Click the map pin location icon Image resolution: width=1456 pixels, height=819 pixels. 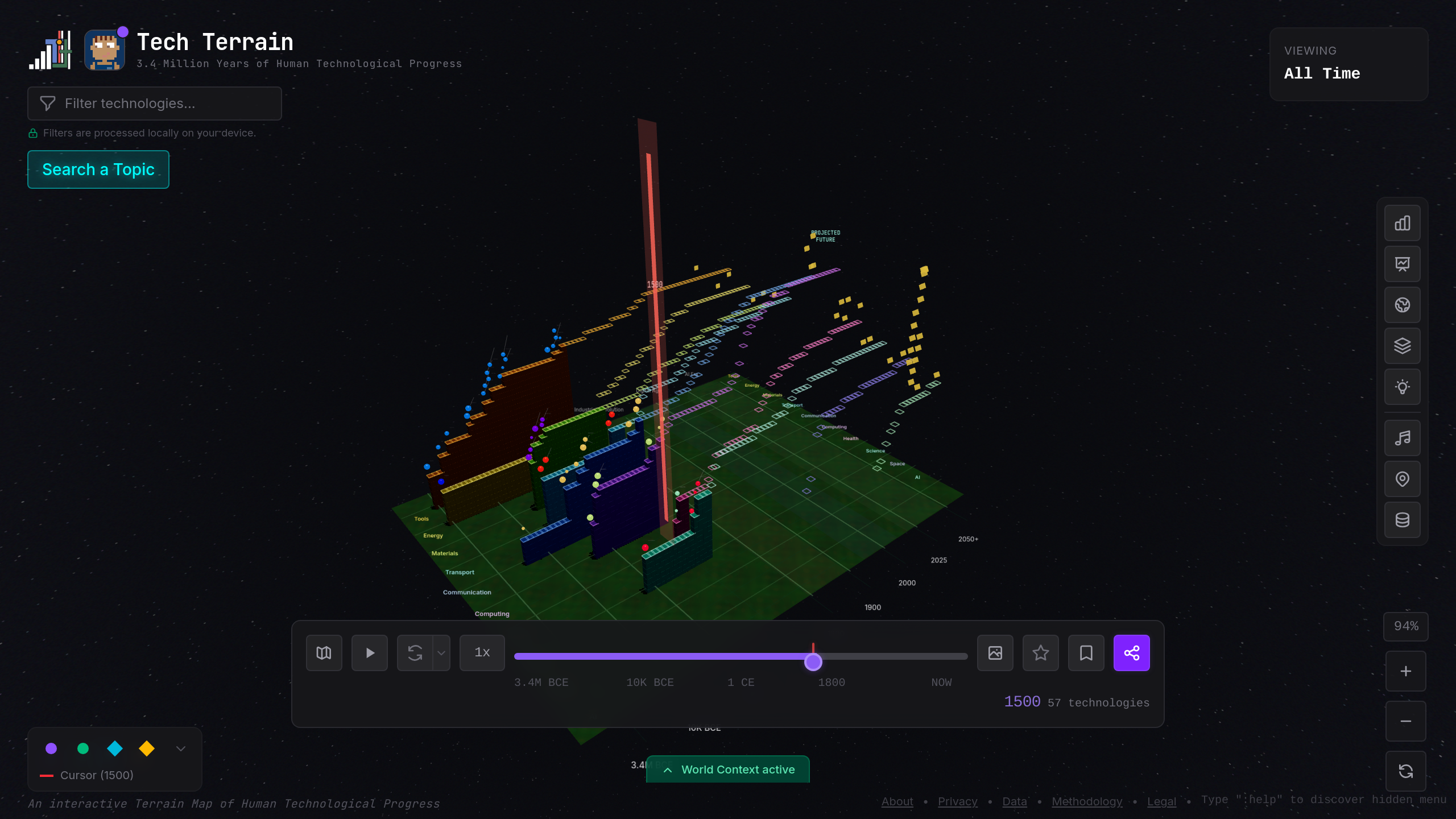coord(1402,479)
